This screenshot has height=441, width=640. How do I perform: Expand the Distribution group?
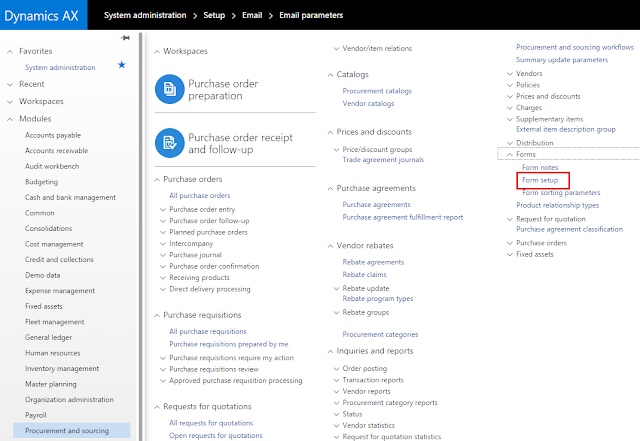pyautogui.click(x=510, y=143)
